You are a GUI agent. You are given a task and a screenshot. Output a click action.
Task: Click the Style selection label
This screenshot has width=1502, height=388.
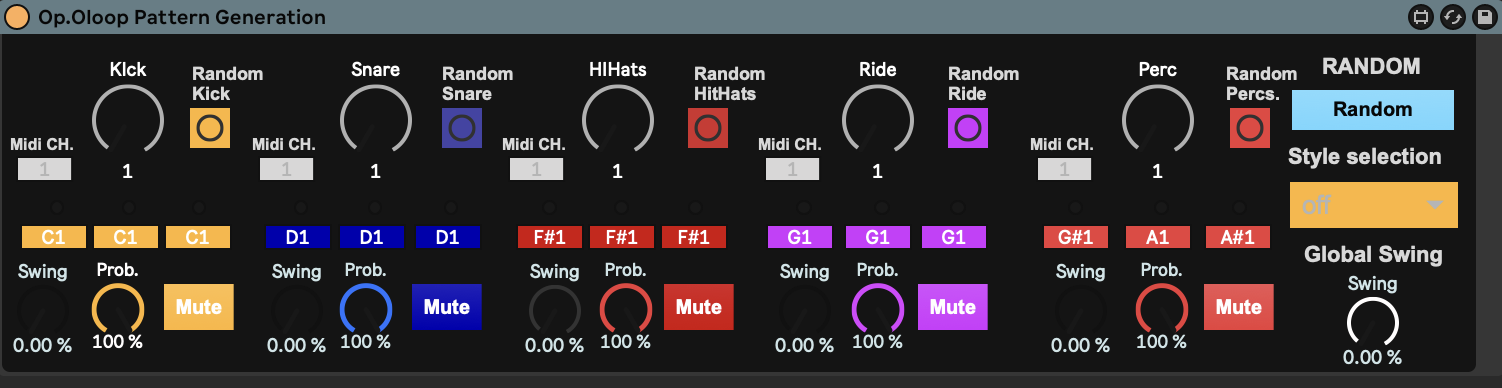click(1365, 157)
